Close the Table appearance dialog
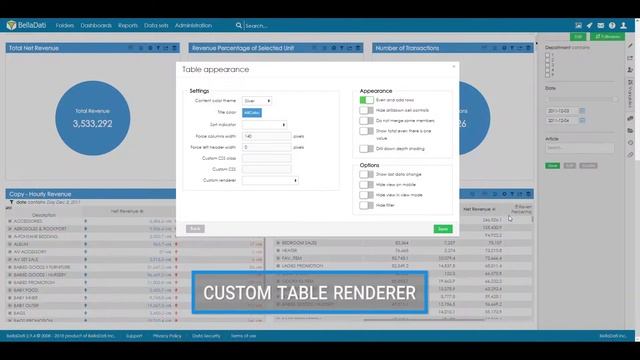 point(453,67)
